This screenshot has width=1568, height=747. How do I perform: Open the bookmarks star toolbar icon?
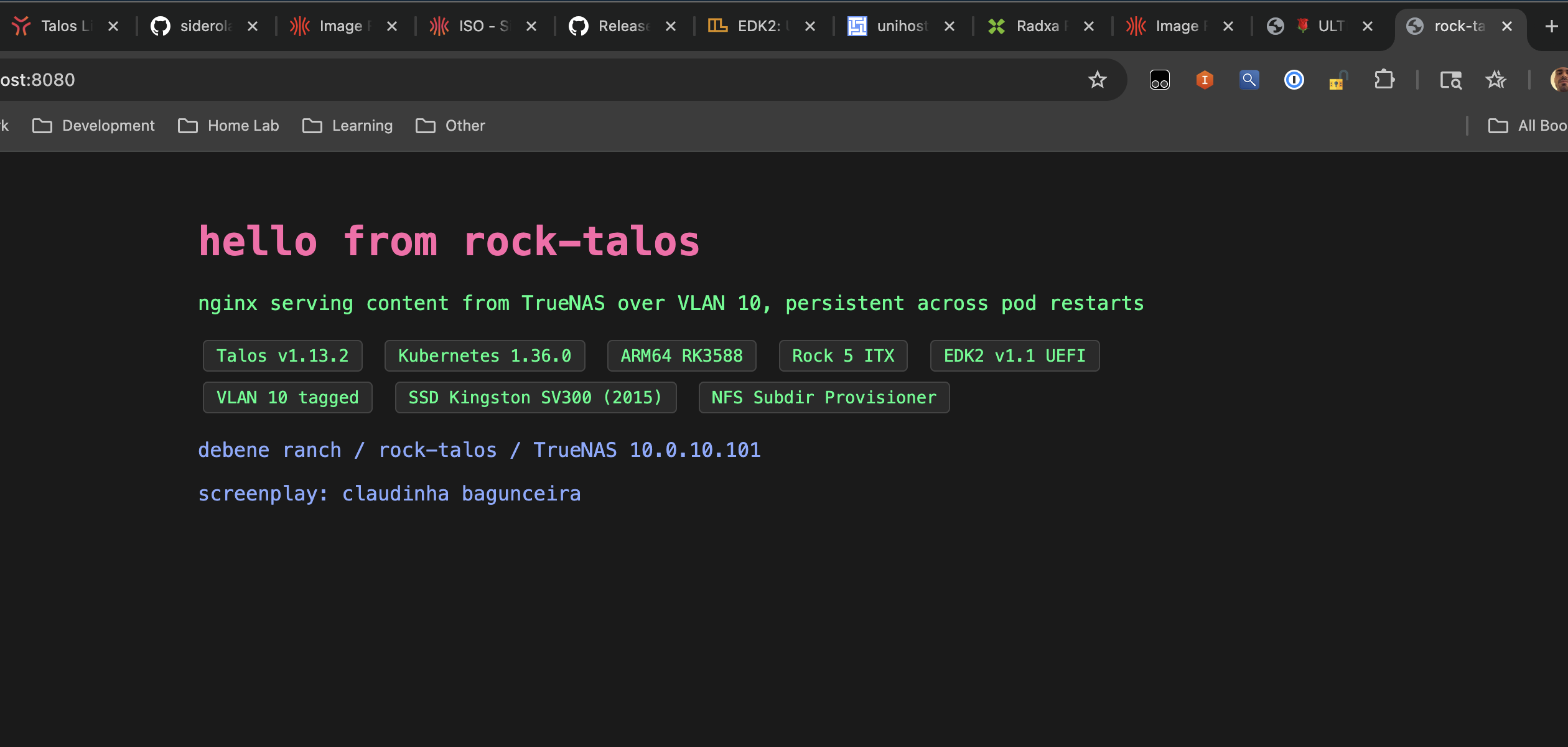1496,80
